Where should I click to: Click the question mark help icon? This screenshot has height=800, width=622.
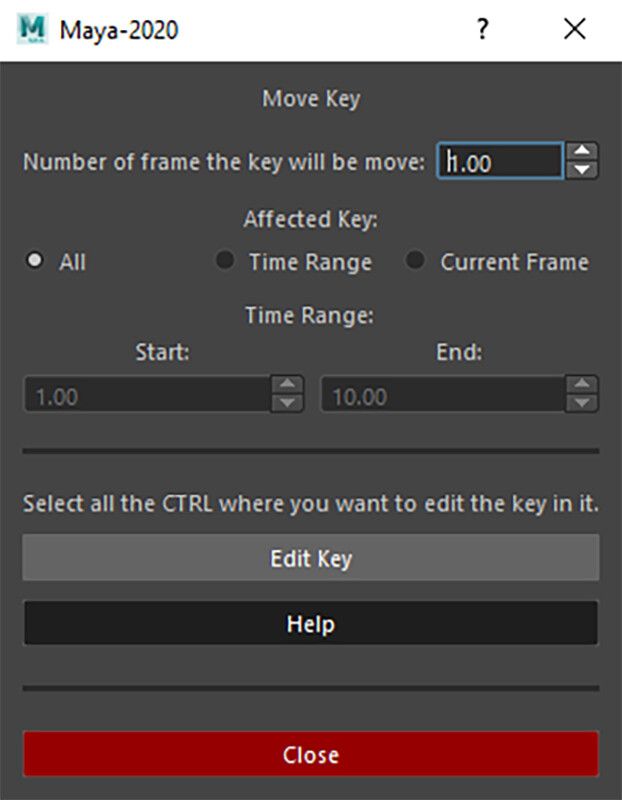pyautogui.click(x=483, y=30)
